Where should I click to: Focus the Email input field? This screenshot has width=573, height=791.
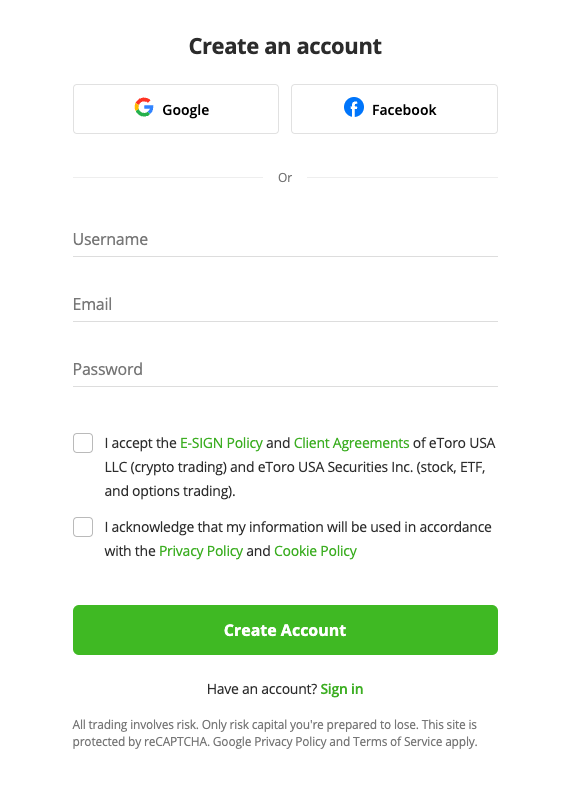click(285, 305)
